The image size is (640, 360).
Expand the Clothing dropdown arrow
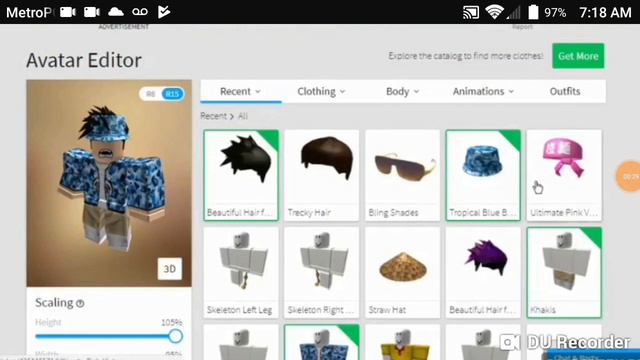[x=342, y=92]
